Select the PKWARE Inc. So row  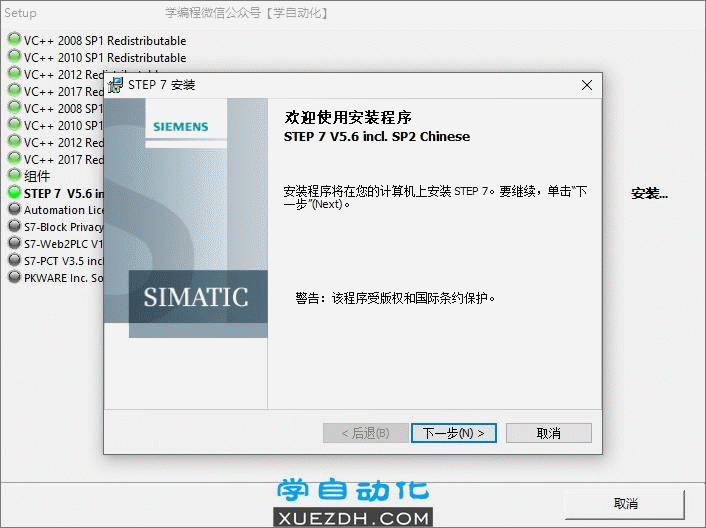coord(63,278)
